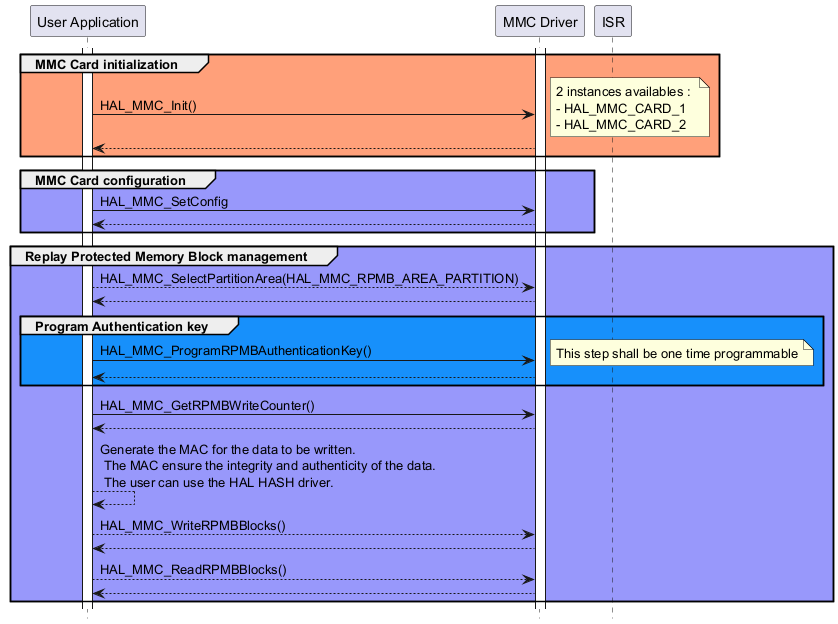Select the MMC Card initialization frame label

[106, 64]
